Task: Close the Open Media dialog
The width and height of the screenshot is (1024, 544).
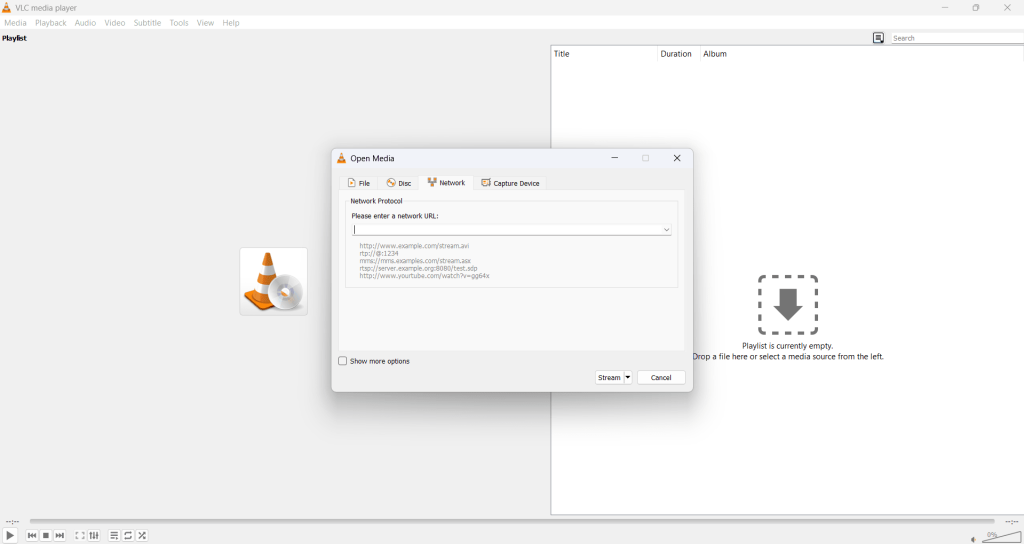Action: pyautogui.click(x=677, y=158)
